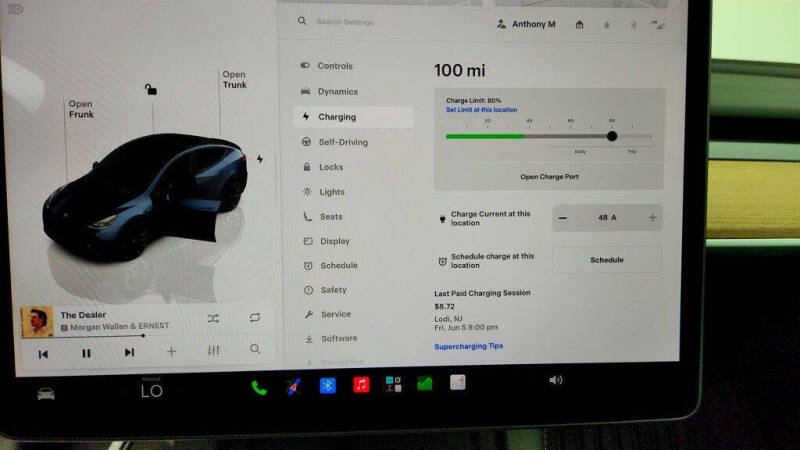This screenshot has height=450, width=800.
Task: Tap the charge port lightning icon by car
Action: pyautogui.click(x=260, y=159)
